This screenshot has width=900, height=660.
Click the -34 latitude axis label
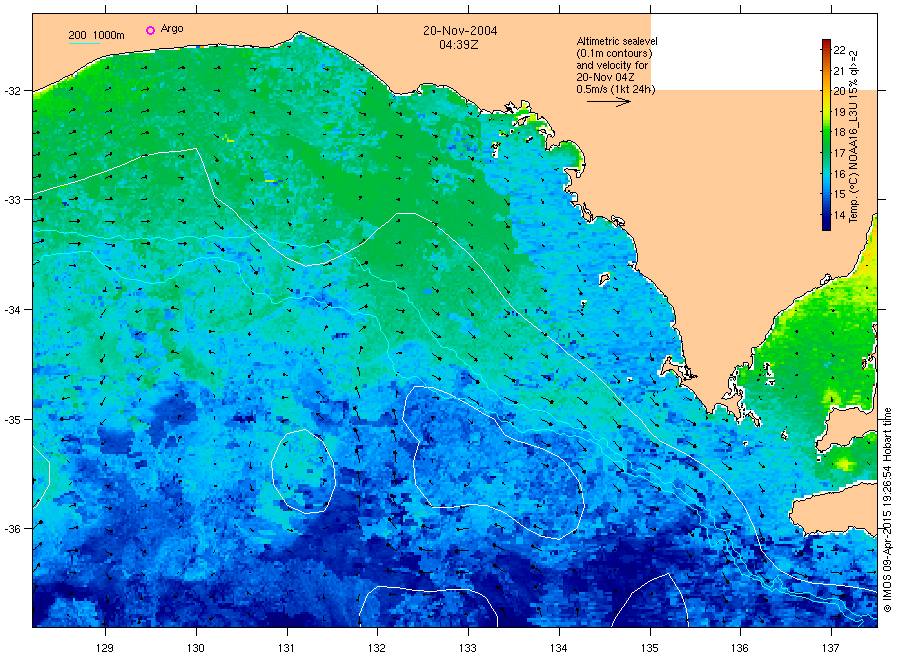(13, 310)
